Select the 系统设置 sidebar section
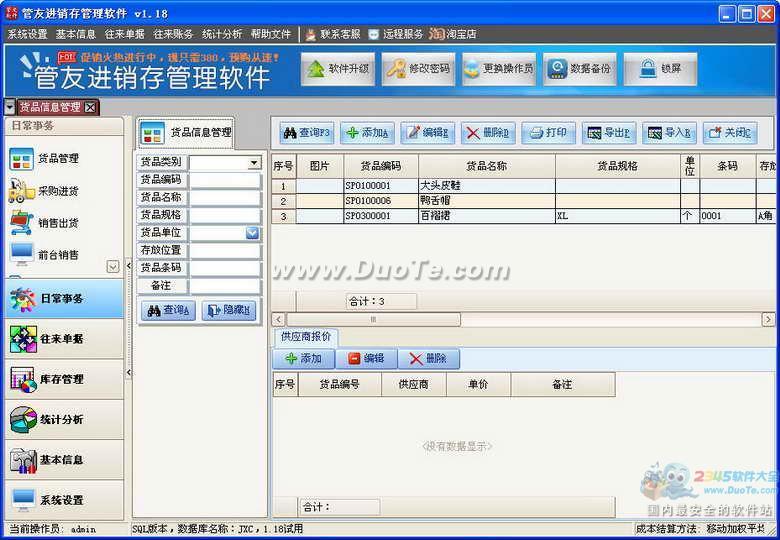Image resolution: width=780 pixels, height=540 pixels. pos(64,500)
